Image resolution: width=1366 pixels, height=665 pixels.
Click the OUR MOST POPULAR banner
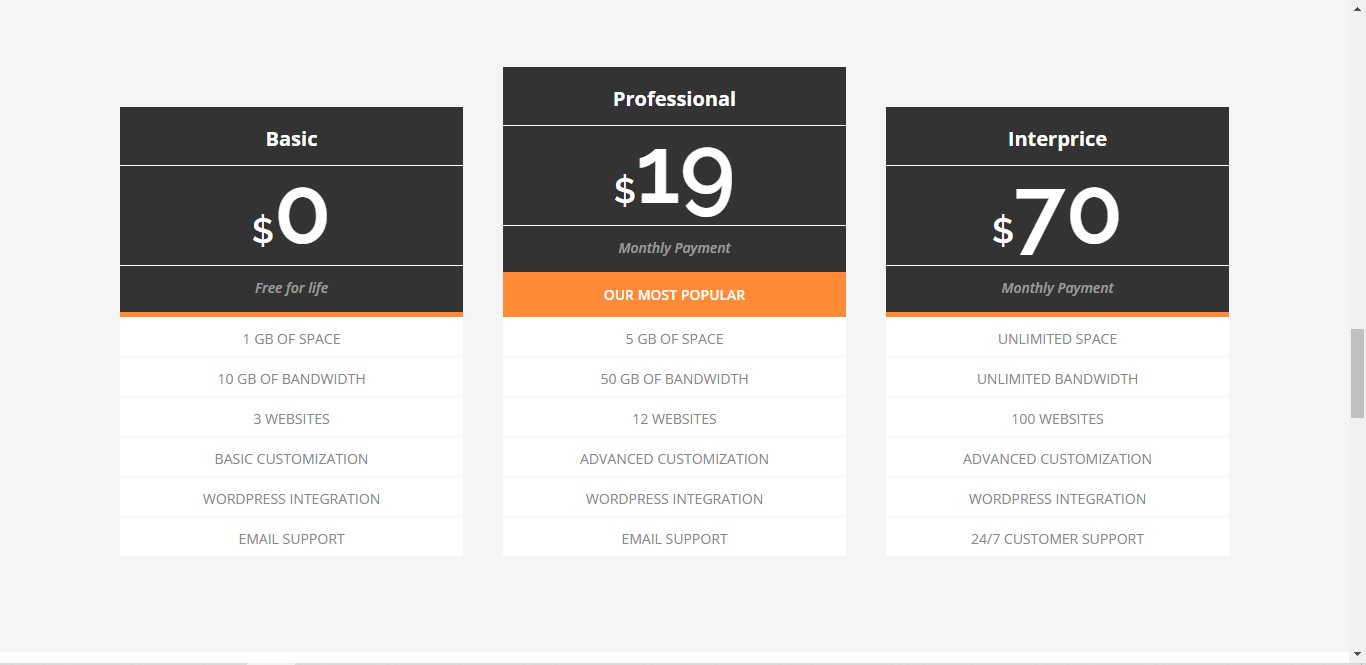(x=674, y=295)
